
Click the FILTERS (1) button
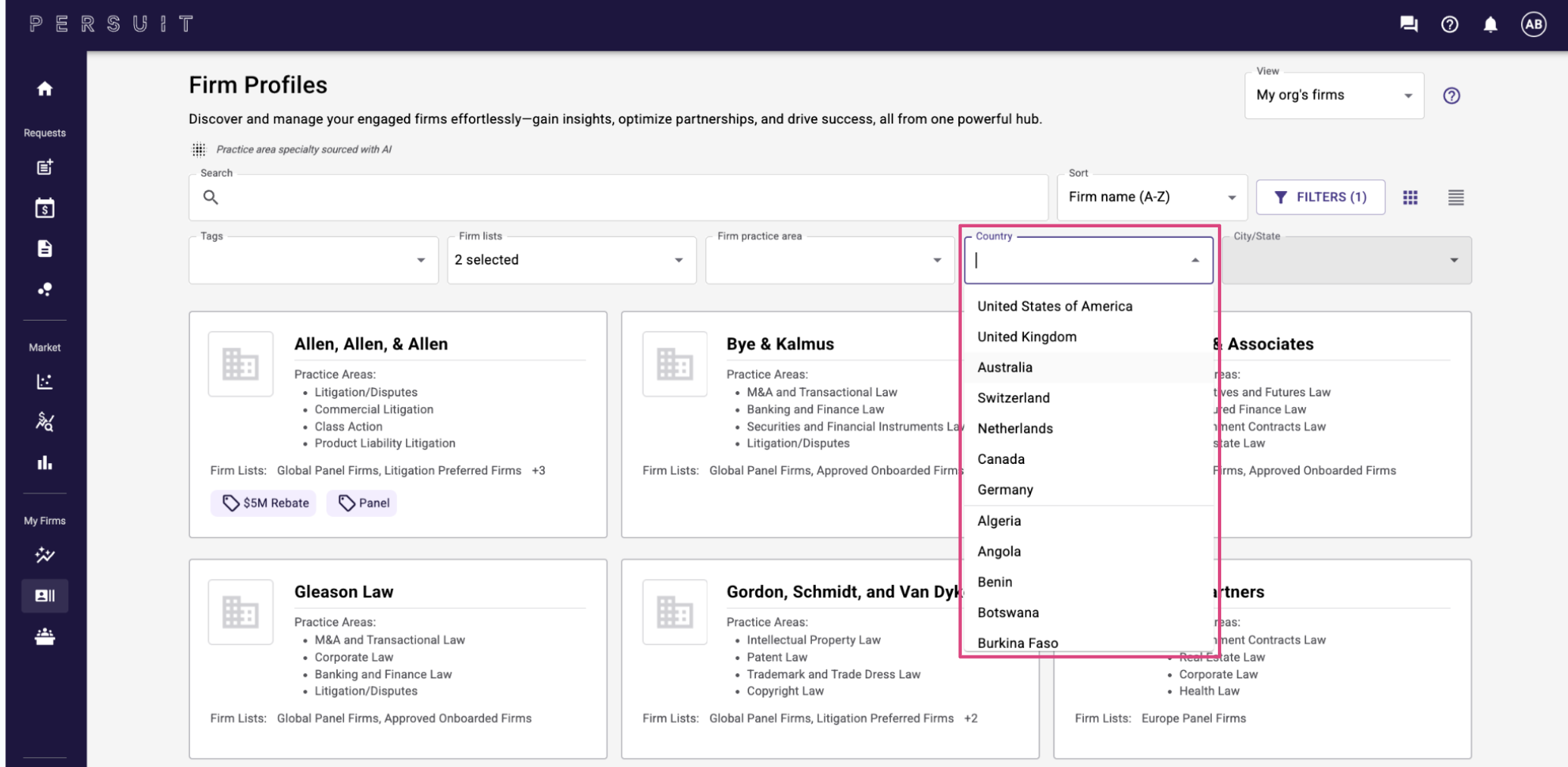[x=1320, y=197]
